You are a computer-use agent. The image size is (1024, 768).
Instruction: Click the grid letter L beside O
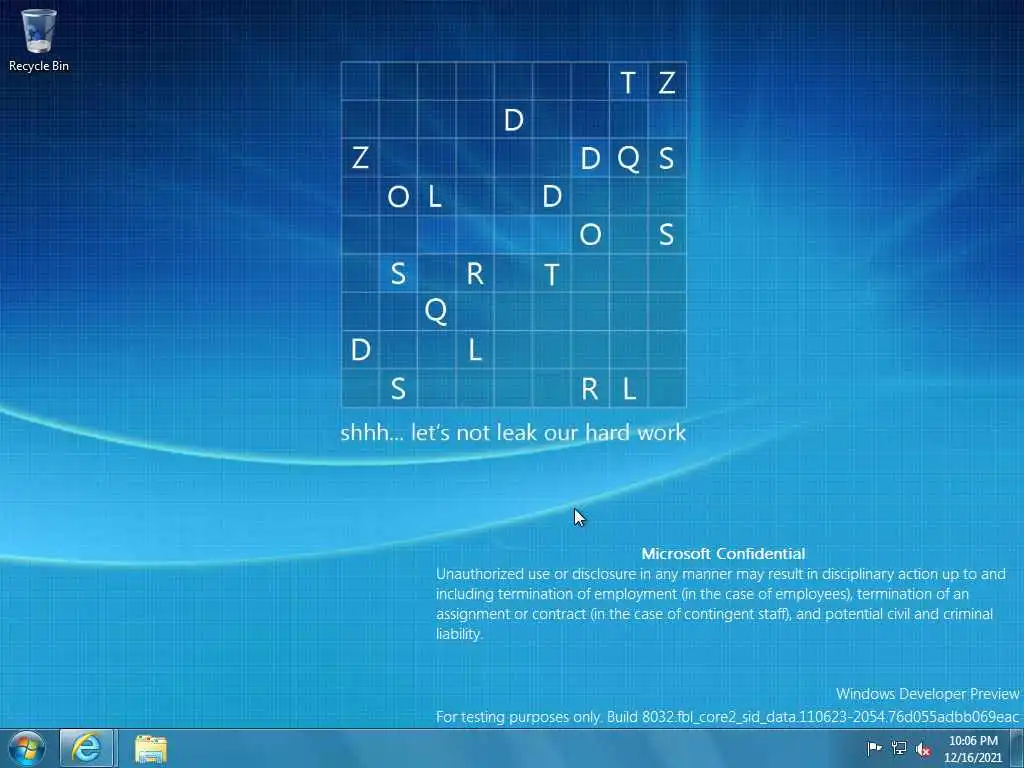[435, 196]
